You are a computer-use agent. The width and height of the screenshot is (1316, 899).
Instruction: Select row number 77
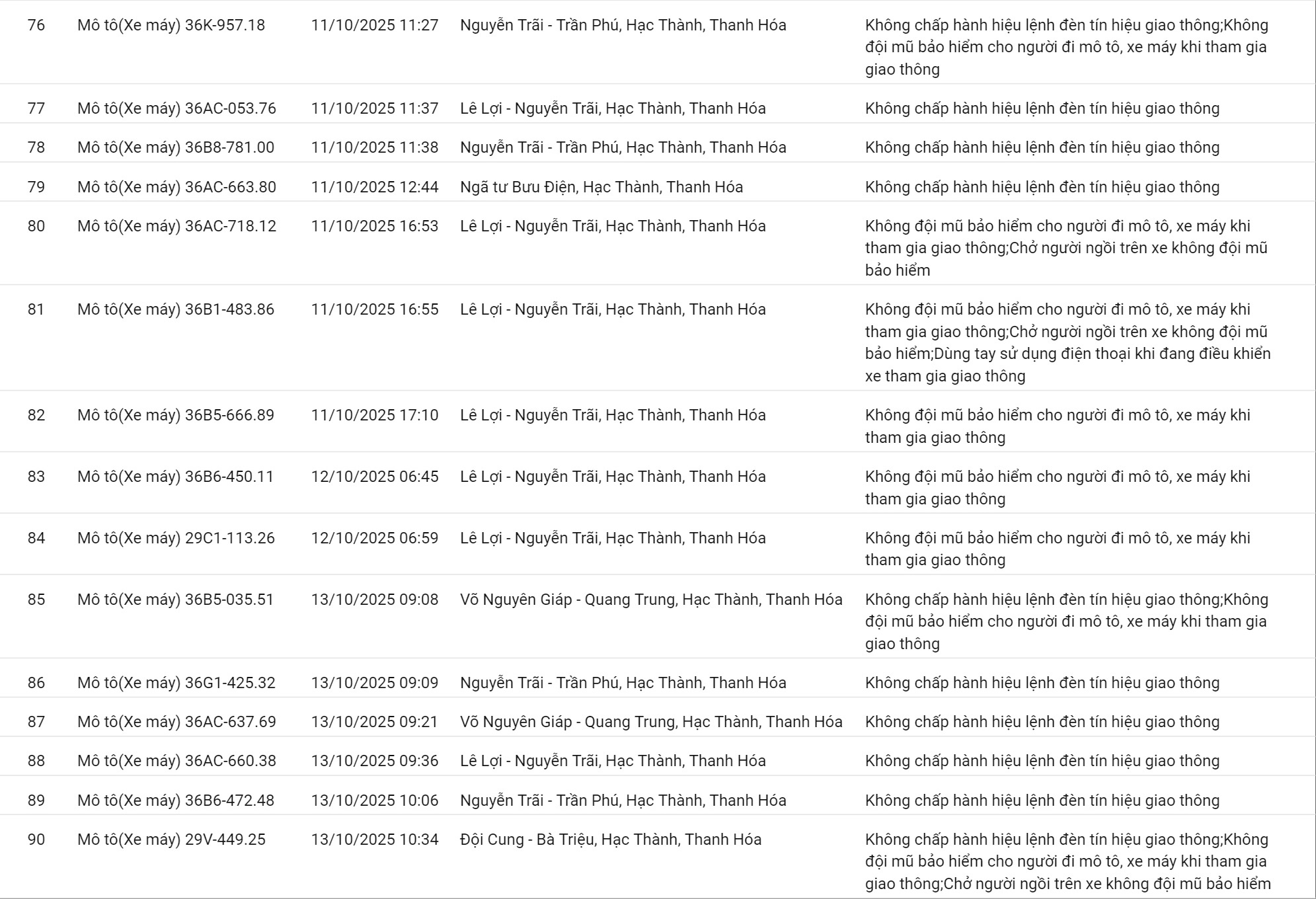(36, 108)
